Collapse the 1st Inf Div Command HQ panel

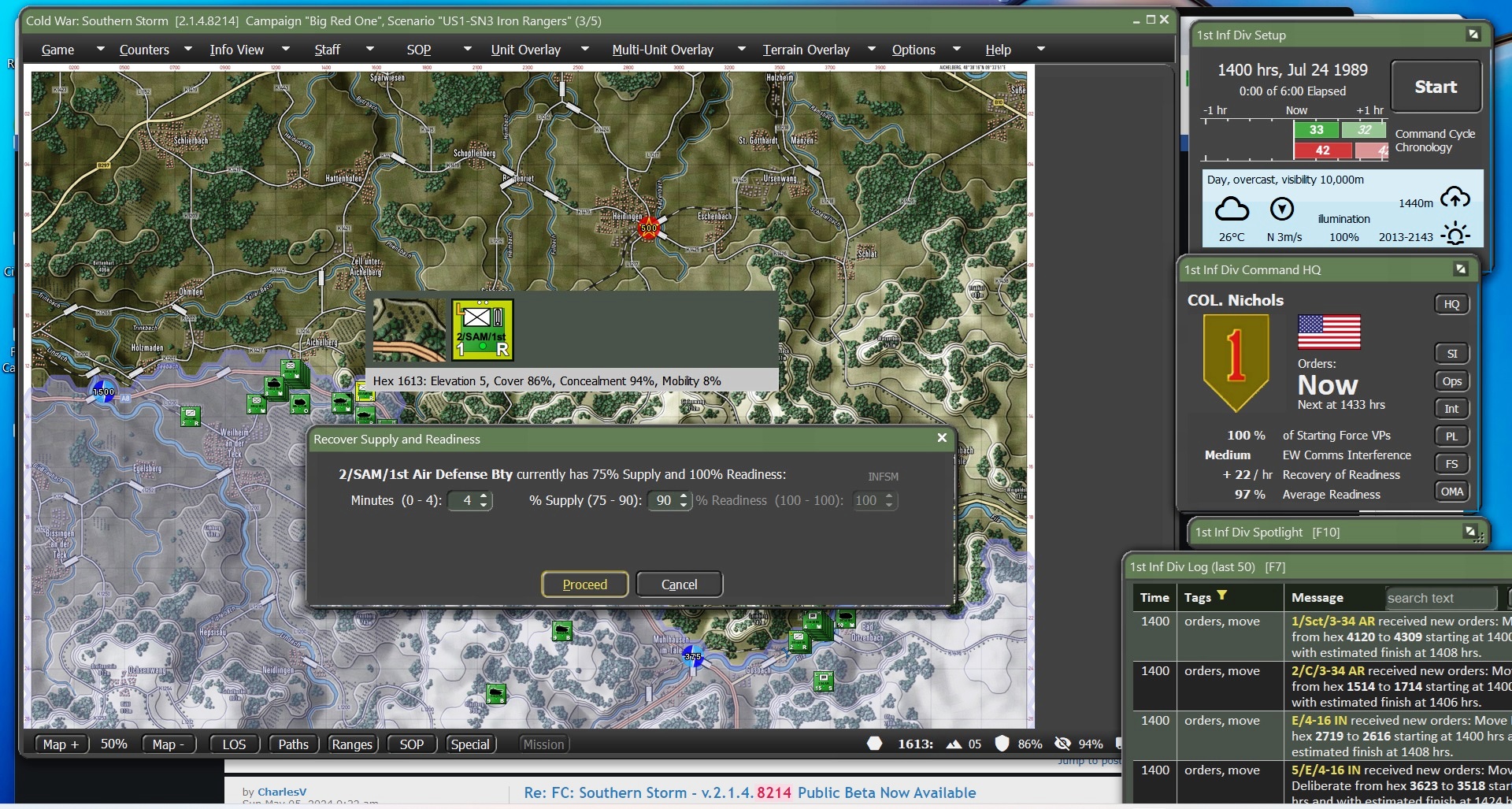point(1461,269)
